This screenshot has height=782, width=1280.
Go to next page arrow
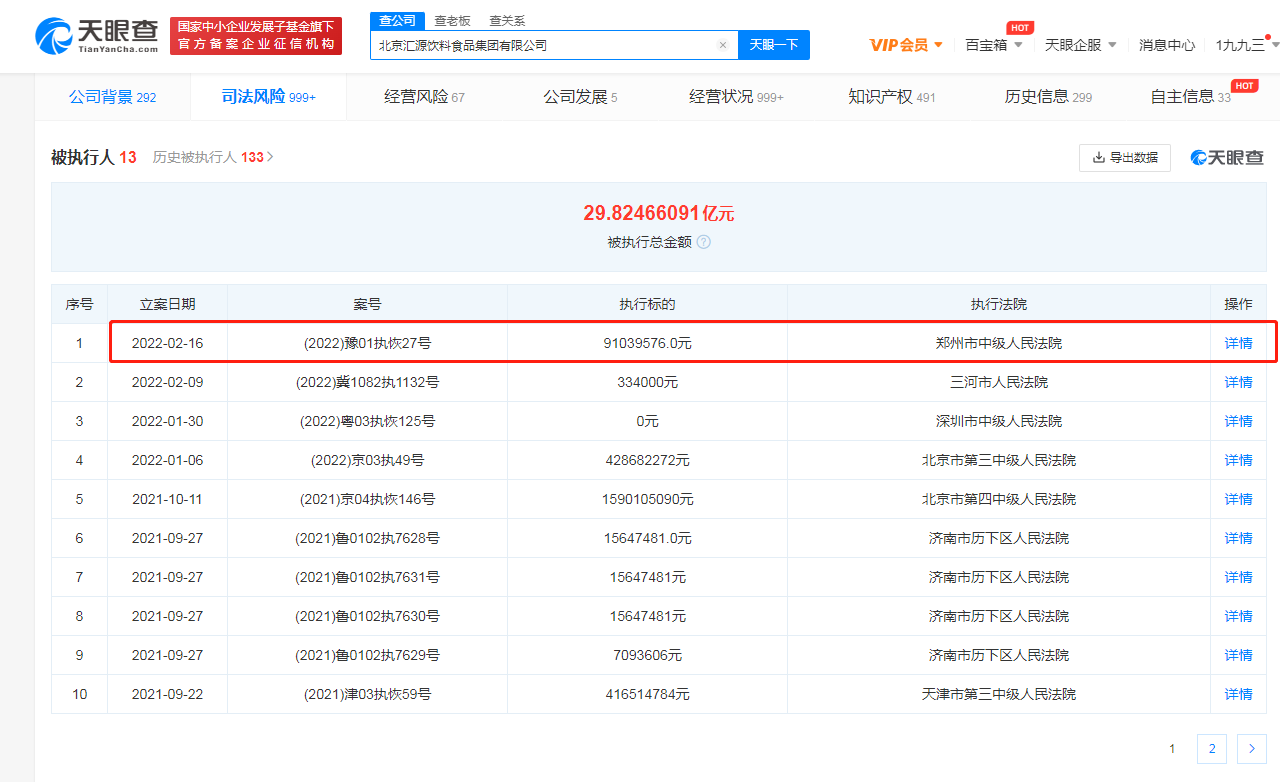1252,748
